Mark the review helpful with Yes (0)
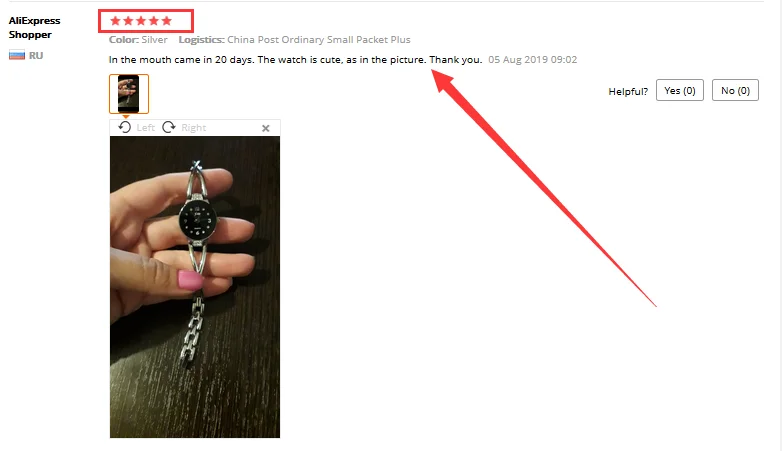Image resolution: width=782 pixels, height=451 pixels. tap(680, 90)
